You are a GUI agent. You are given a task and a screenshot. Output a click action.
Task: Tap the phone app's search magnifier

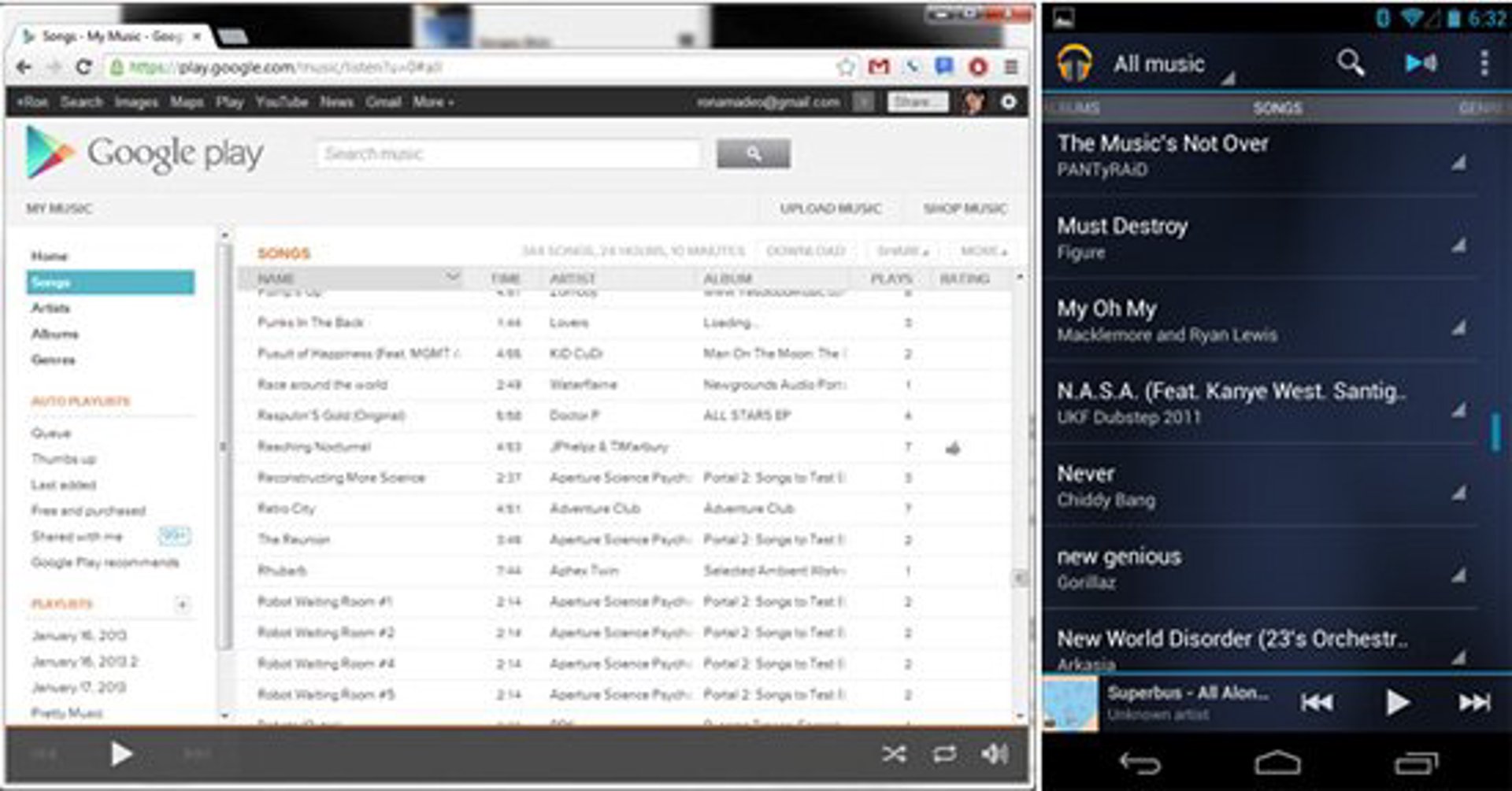[1351, 62]
